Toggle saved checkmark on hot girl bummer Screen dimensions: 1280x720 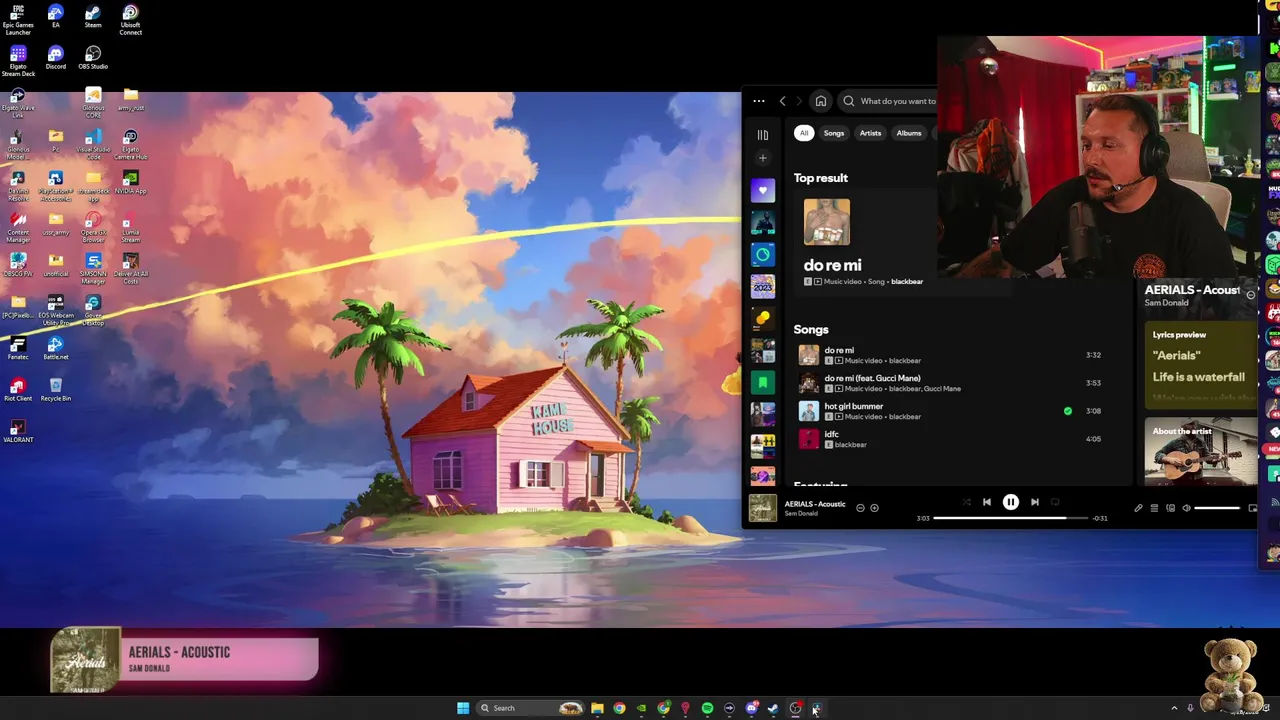point(1067,411)
